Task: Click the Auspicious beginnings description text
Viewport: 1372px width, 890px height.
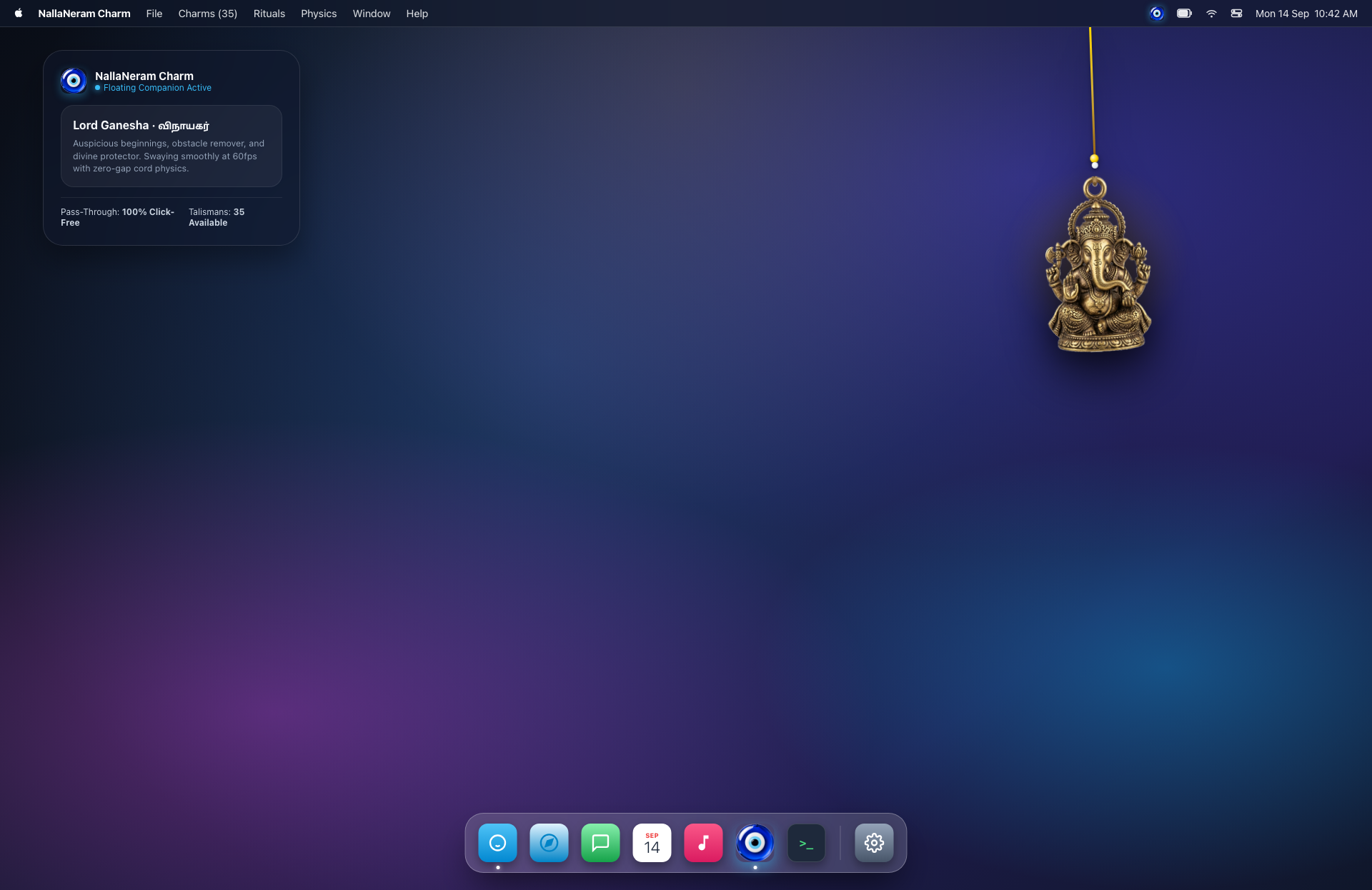Action: (169, 156)
